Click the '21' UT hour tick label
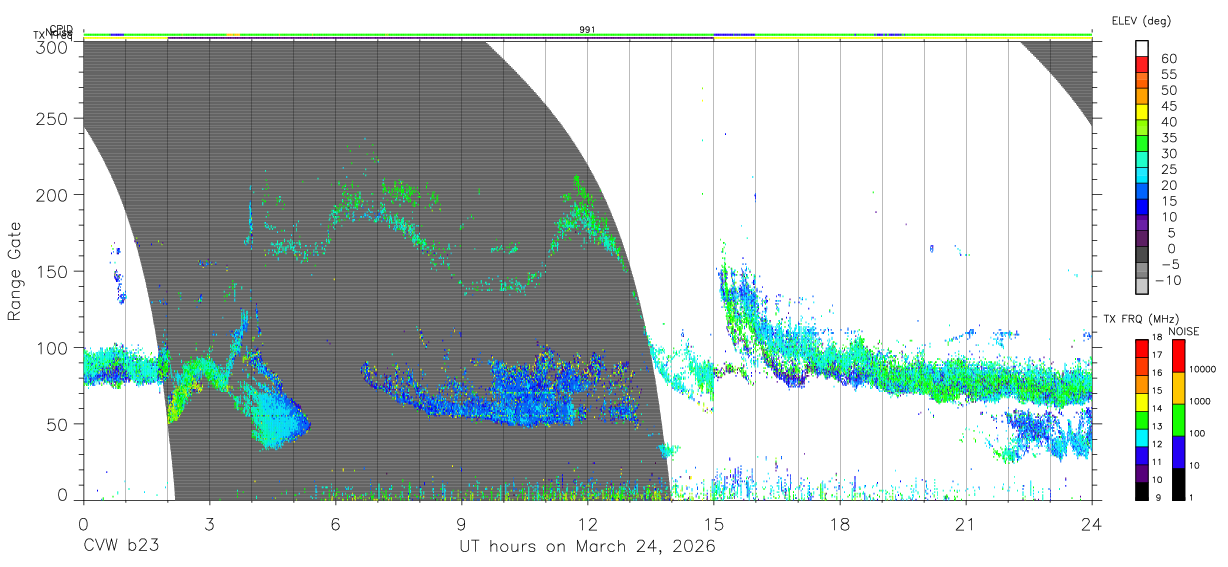 click(x=965, y=524)
